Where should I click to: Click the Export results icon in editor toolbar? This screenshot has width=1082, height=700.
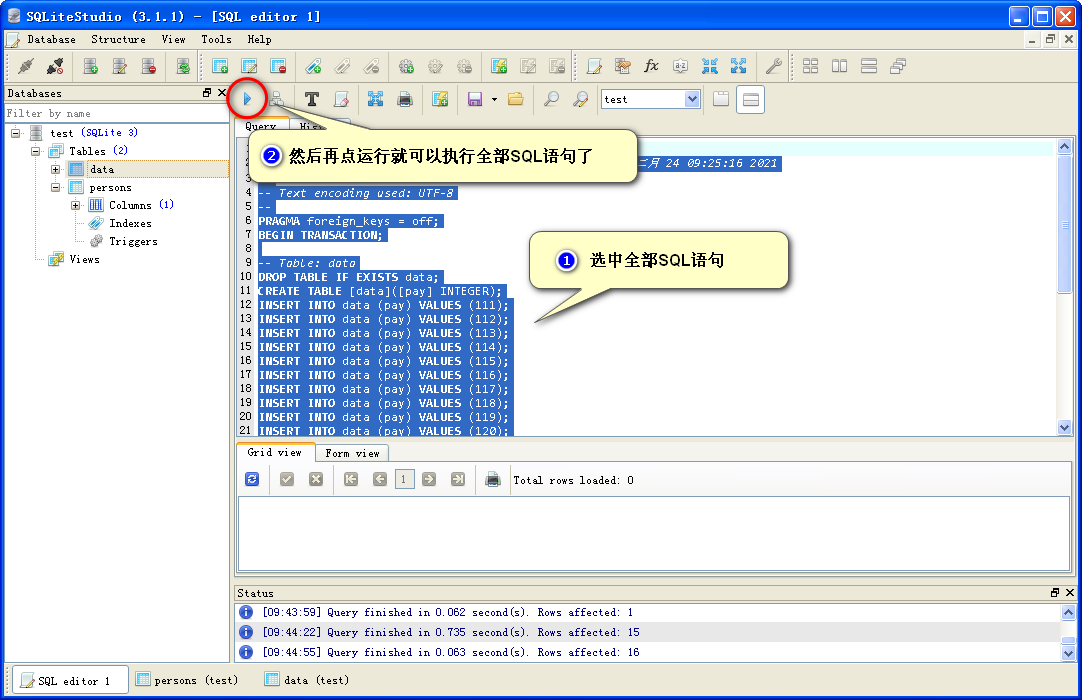pos(375,99)
